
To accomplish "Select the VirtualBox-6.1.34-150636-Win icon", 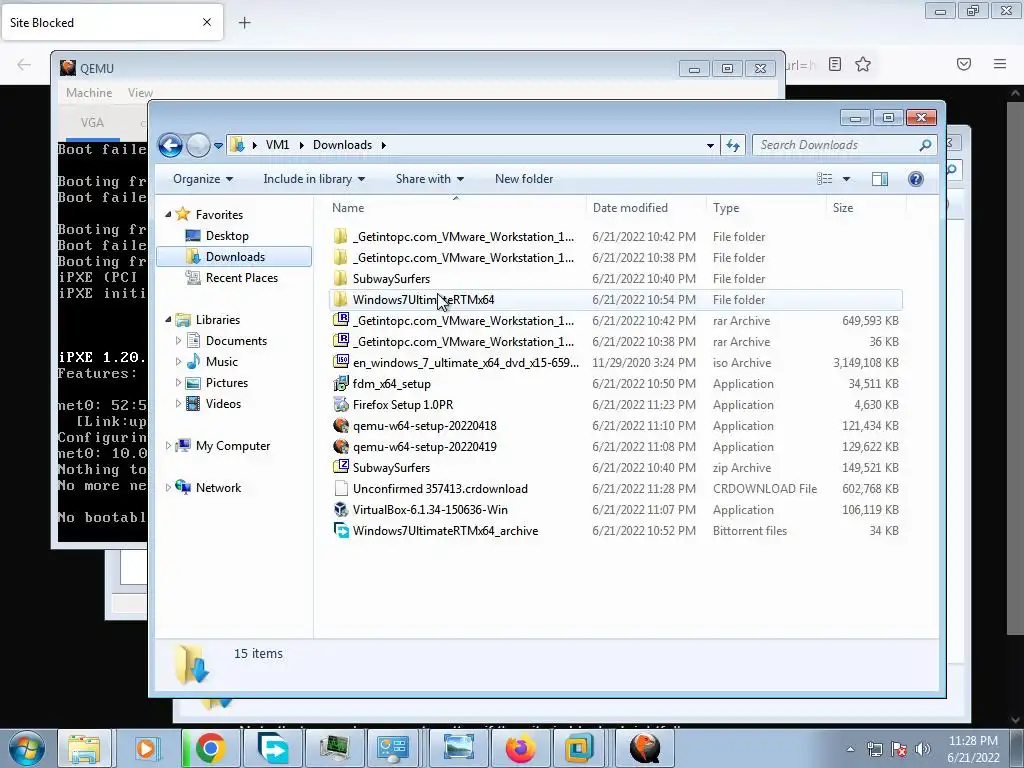I will tap(341, 509).
